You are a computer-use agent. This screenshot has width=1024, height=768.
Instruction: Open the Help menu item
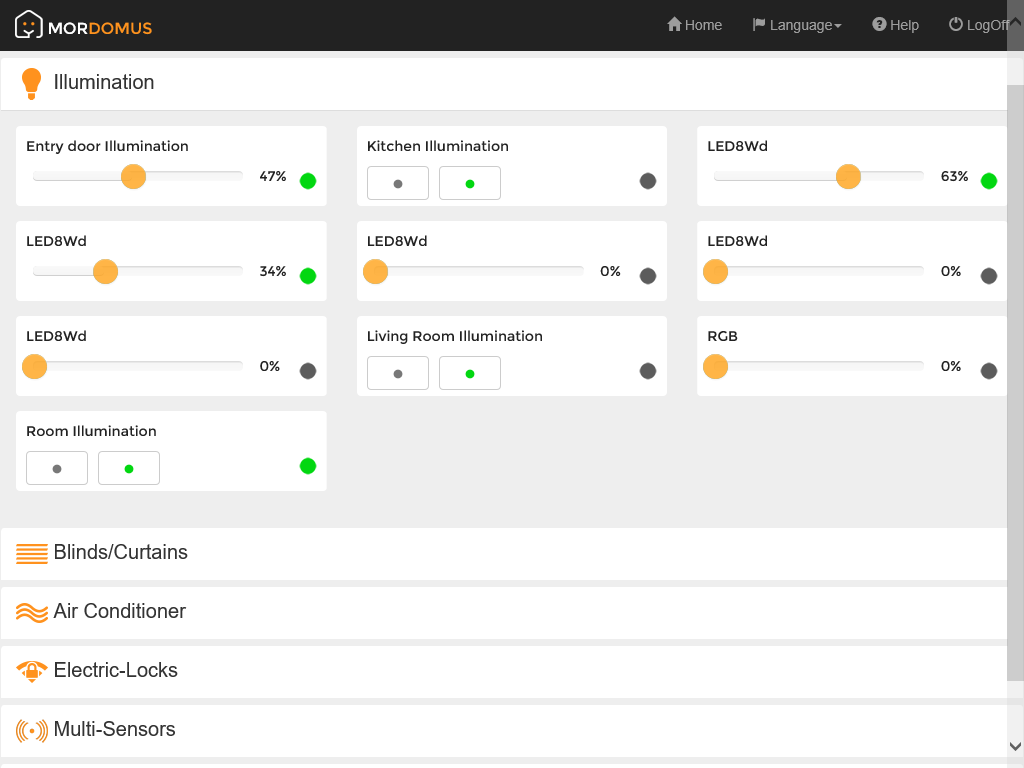pyautogui.click(x=895, y=25)
